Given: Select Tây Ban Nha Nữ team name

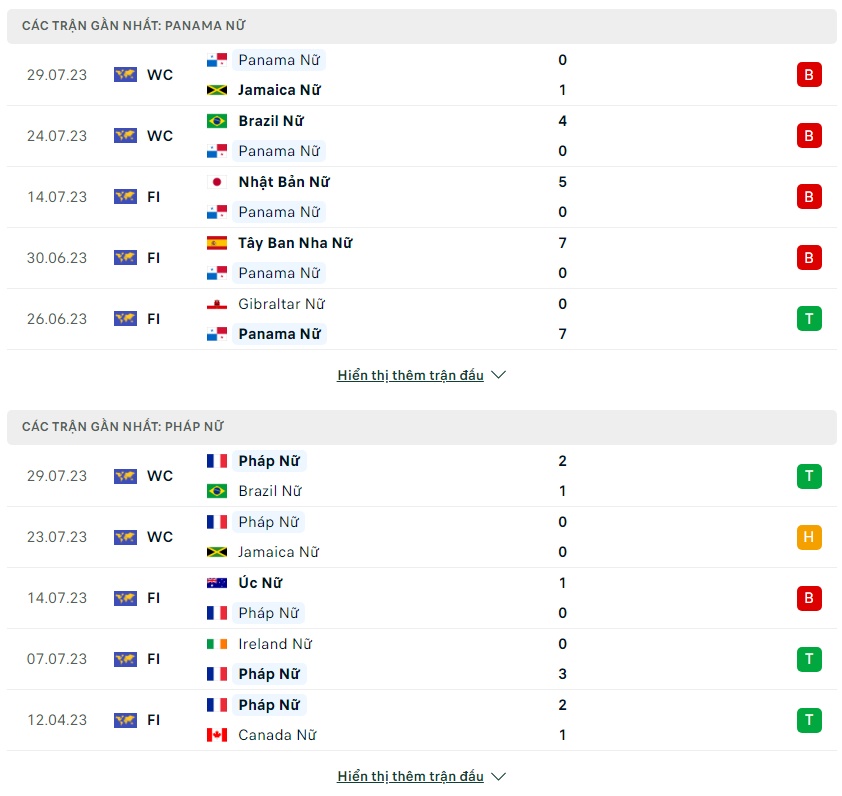Looking at the screenshot, I should click(295, 243).
